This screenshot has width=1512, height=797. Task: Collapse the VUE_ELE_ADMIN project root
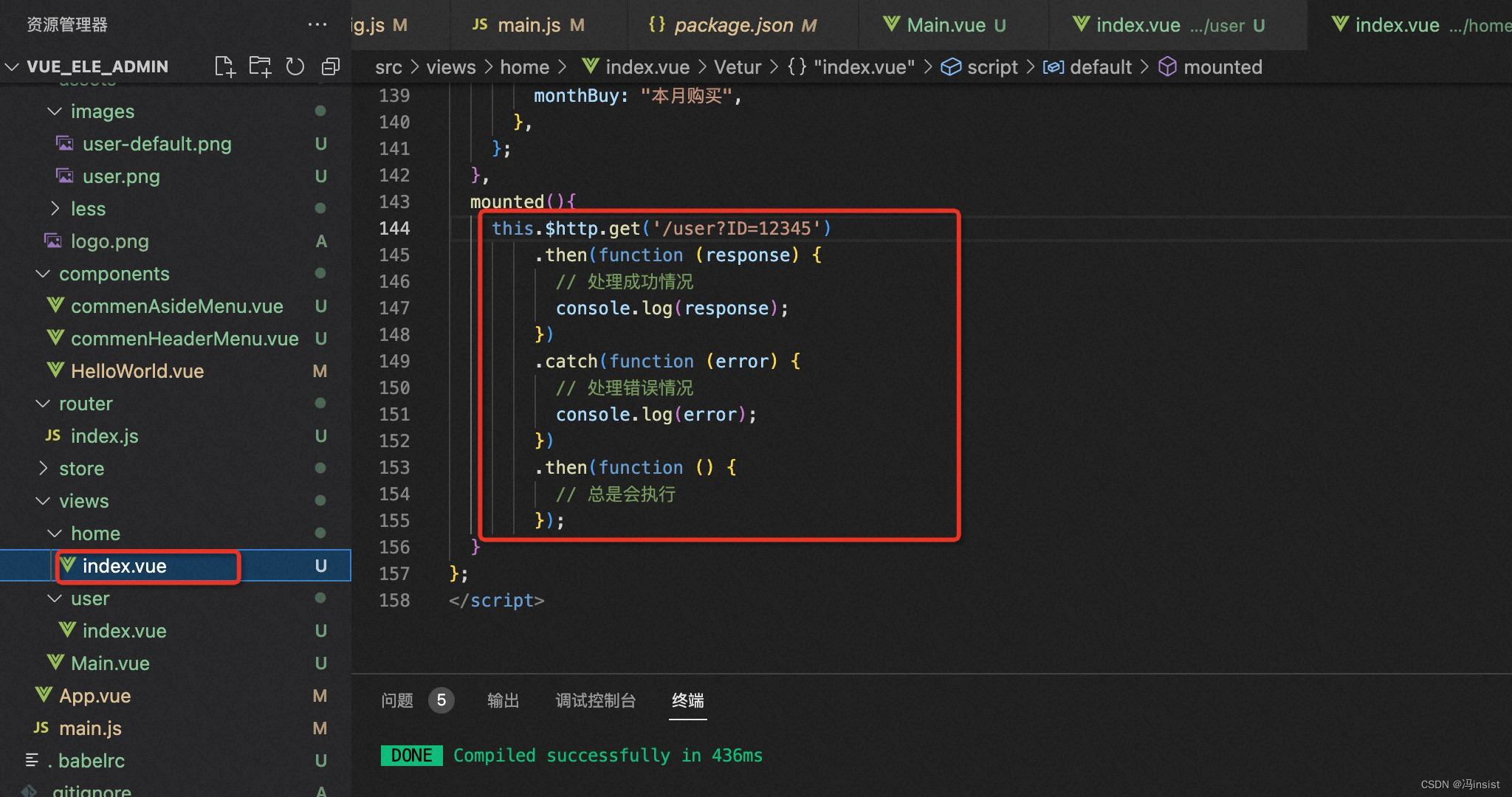[x=12, y=66]
